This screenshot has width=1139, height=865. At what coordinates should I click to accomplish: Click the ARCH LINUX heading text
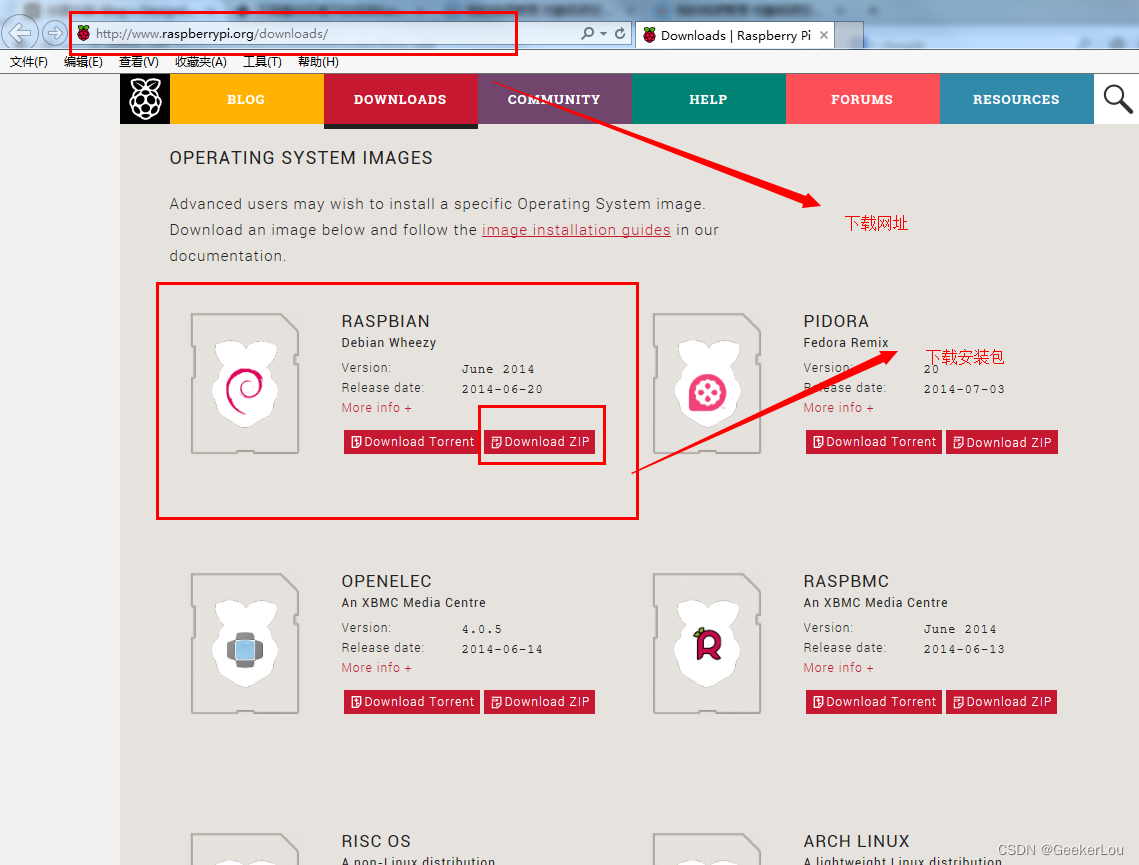coord(856,841)
